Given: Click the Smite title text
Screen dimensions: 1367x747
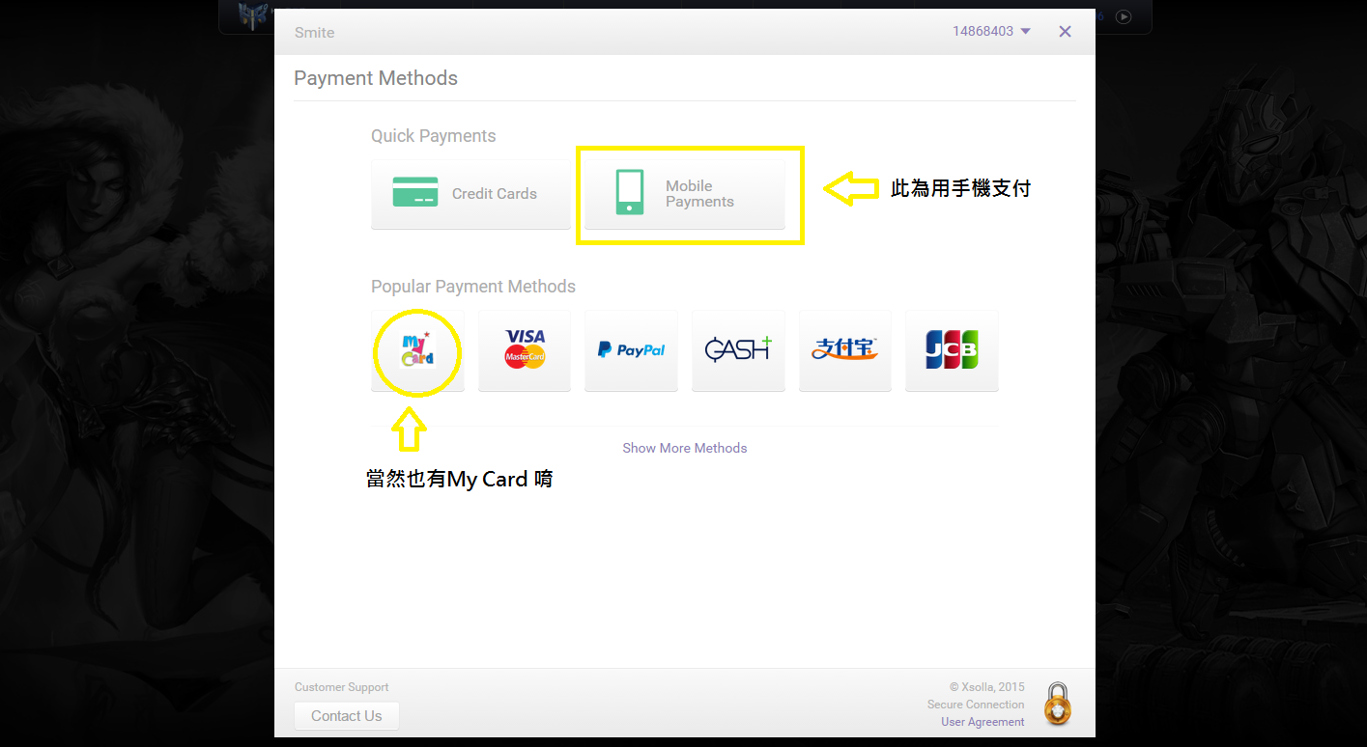Looking at the screenshot, I should (x=314, y=33).
